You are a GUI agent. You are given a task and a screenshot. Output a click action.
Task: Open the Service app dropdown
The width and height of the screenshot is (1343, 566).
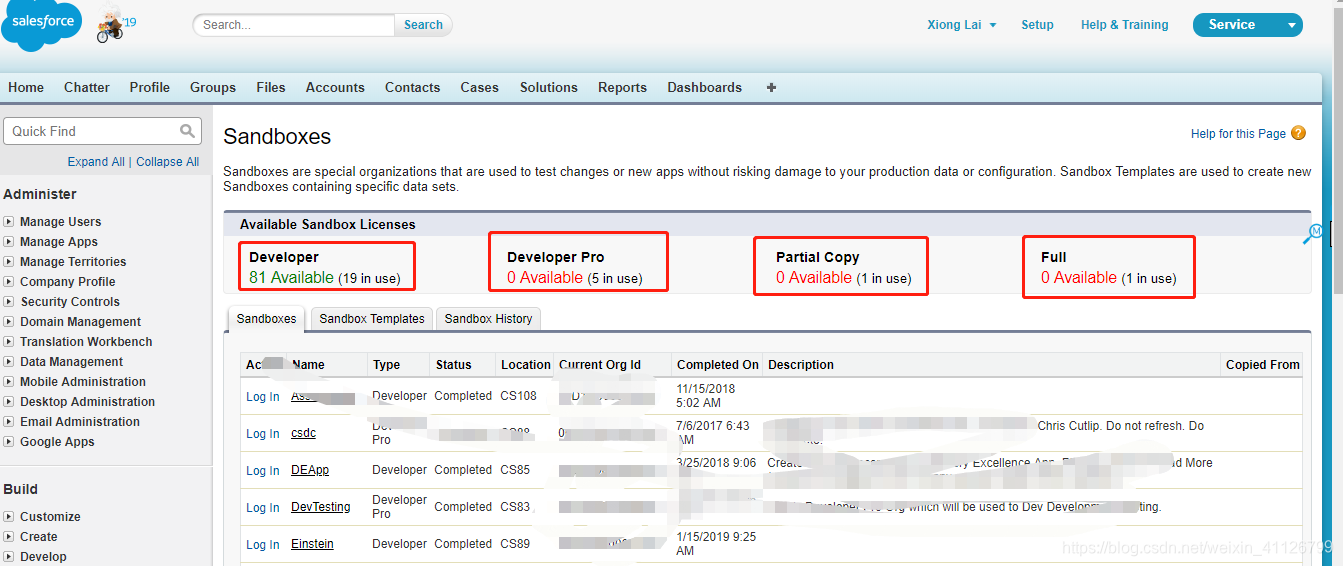tap(1248, 25)
